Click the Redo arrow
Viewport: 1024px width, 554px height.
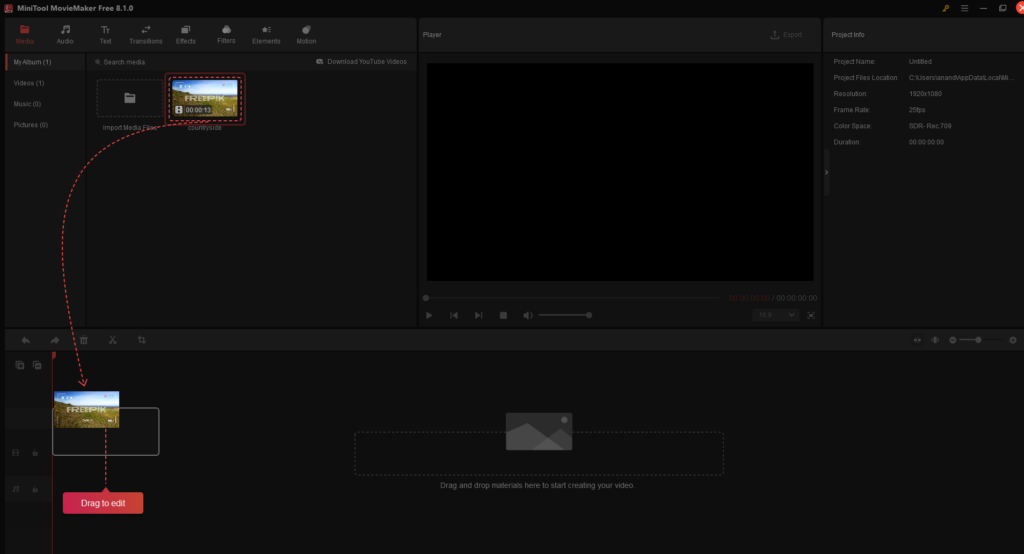55,340
